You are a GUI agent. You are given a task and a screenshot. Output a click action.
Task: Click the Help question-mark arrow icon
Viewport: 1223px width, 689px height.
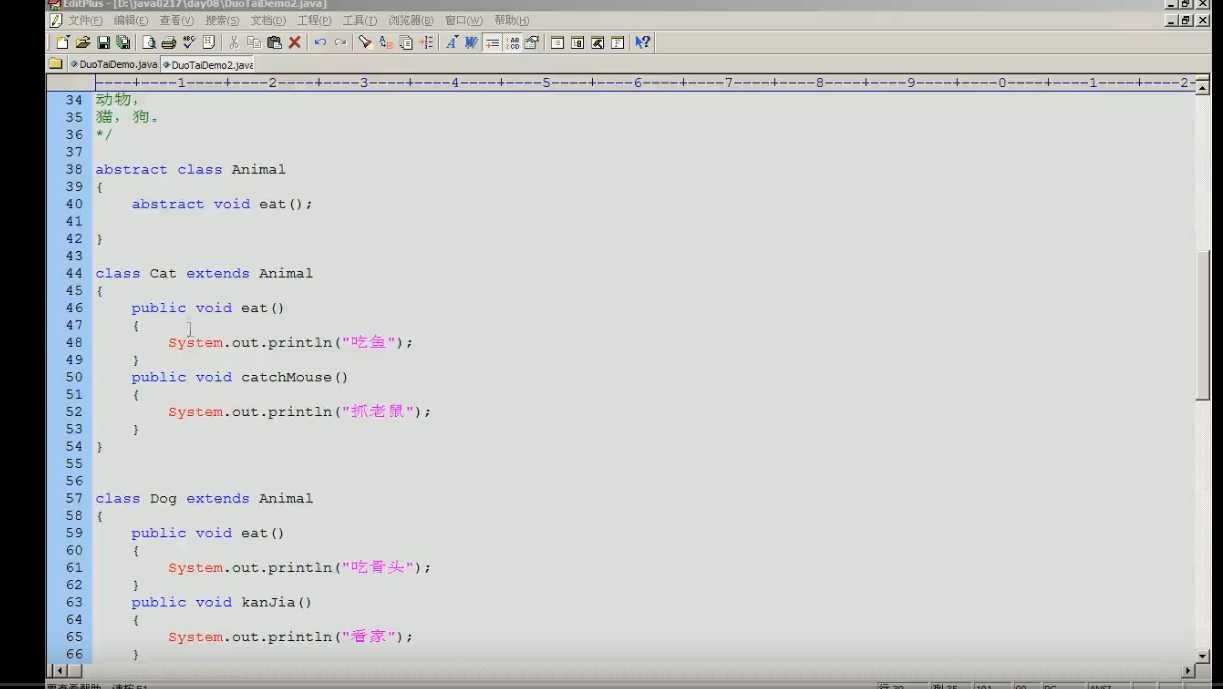click(x=642, y=42)
